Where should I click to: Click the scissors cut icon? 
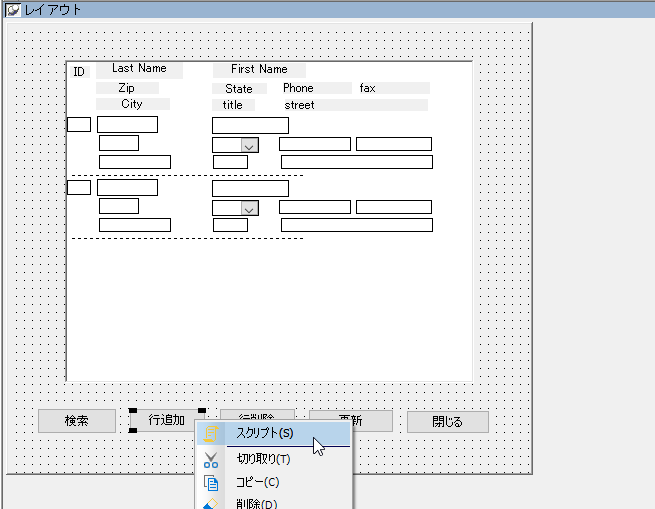(211, 459)
